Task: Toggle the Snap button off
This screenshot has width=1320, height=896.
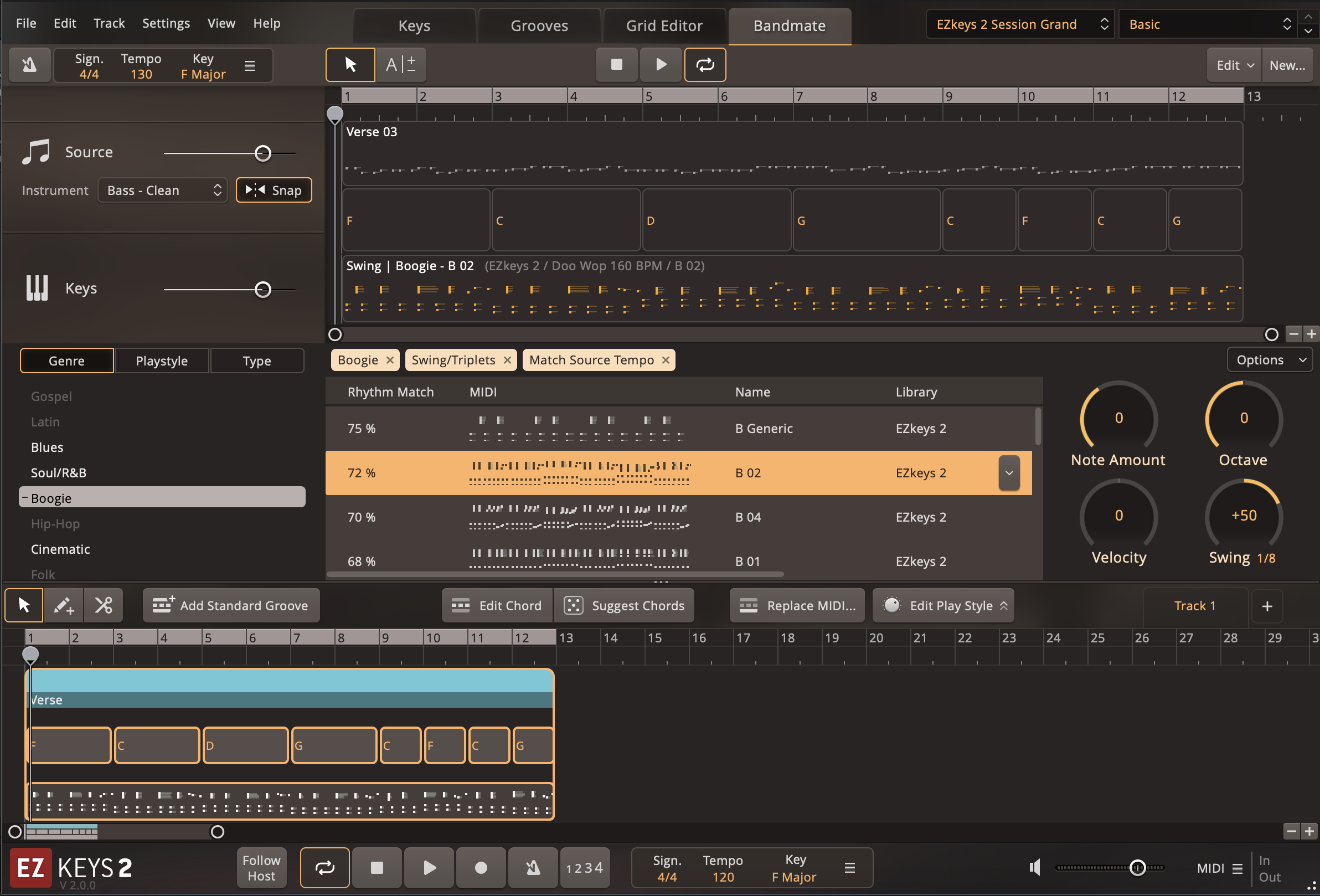Action: pos(274,190)
